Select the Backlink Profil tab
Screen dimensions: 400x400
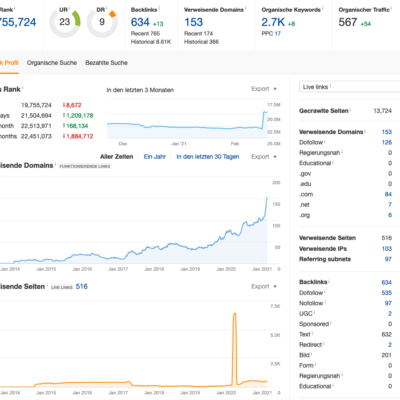point(9,63)
